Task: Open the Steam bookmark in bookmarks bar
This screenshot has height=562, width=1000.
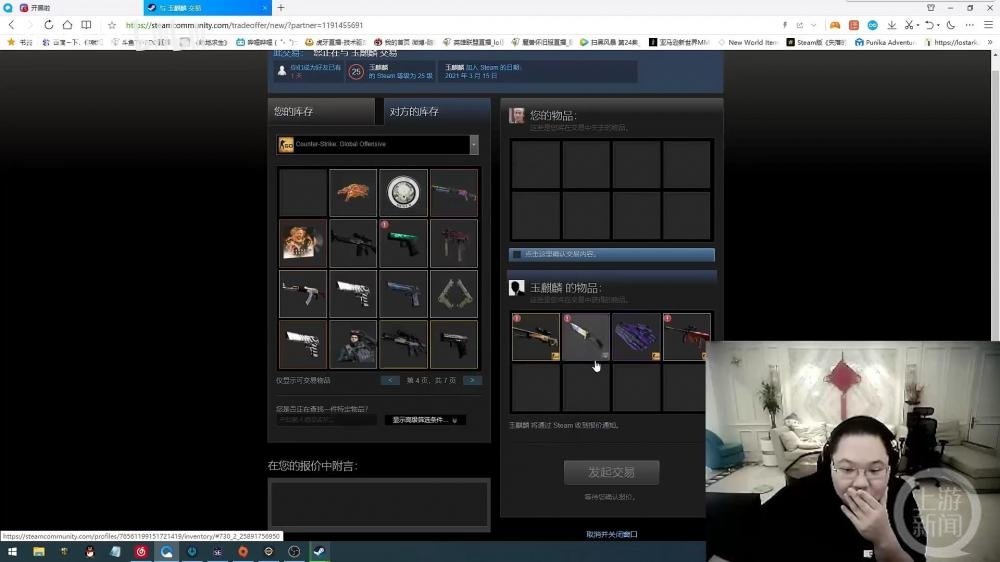Action: pyautogui.click(x=816, y=42)
